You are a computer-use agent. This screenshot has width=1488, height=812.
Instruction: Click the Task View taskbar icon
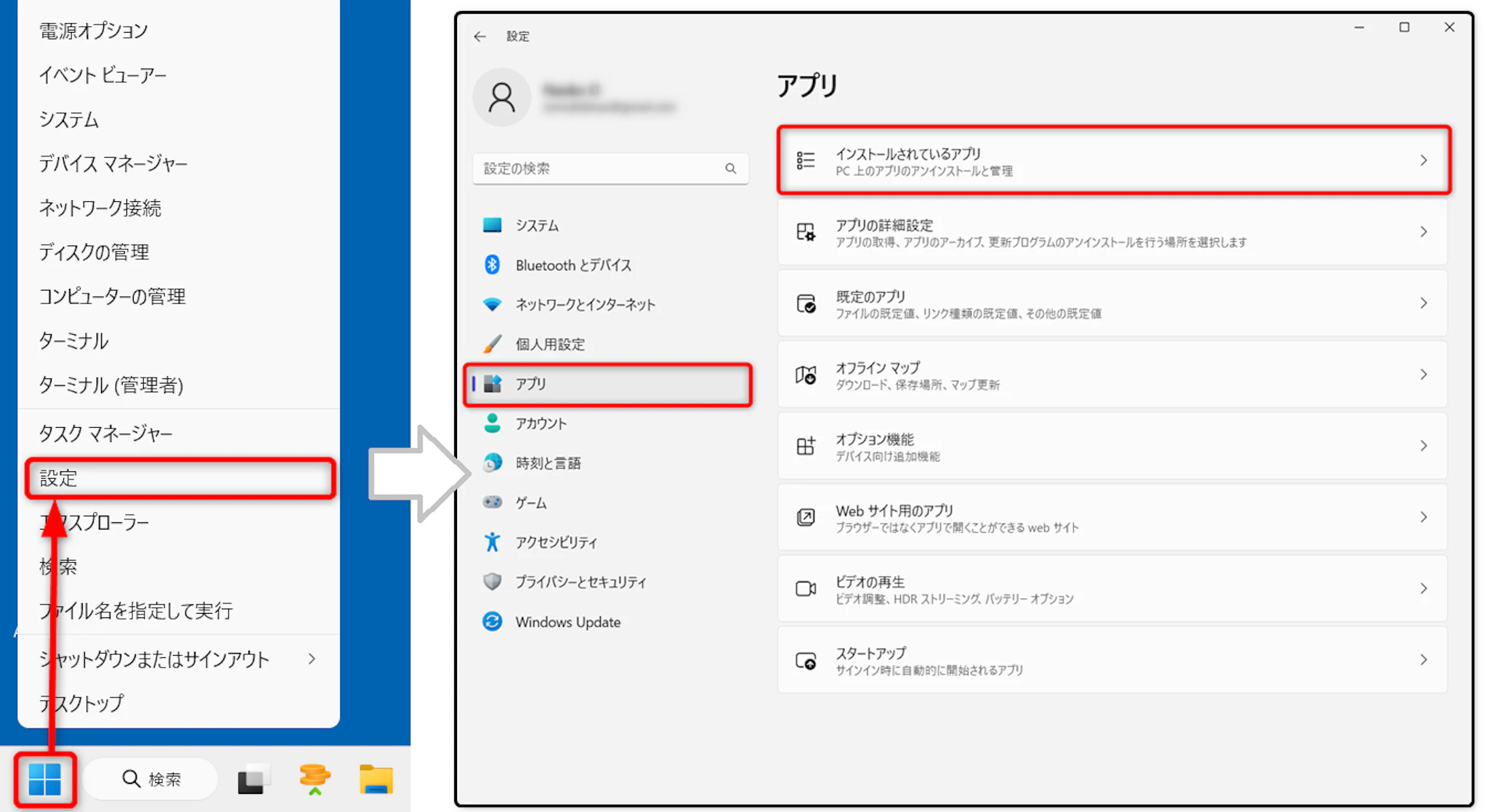pos(253,779)
